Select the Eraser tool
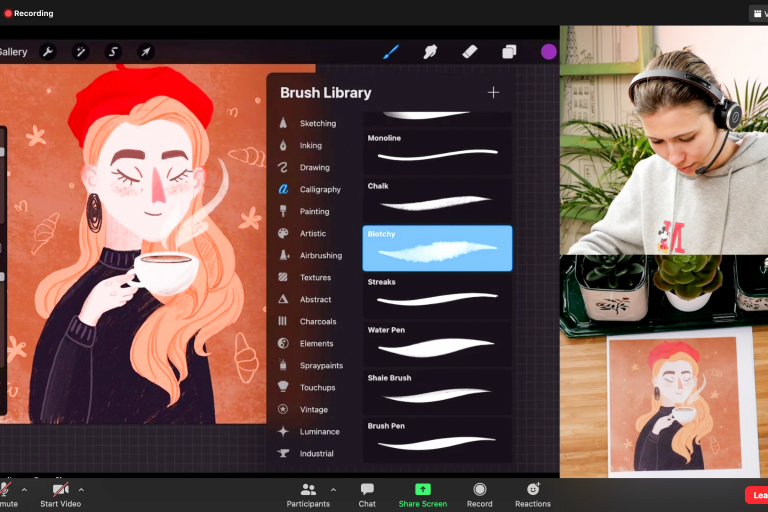 (470, 52)
